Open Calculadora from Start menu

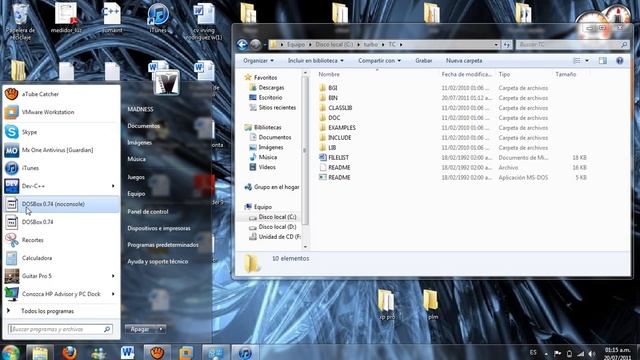(61, 258)
